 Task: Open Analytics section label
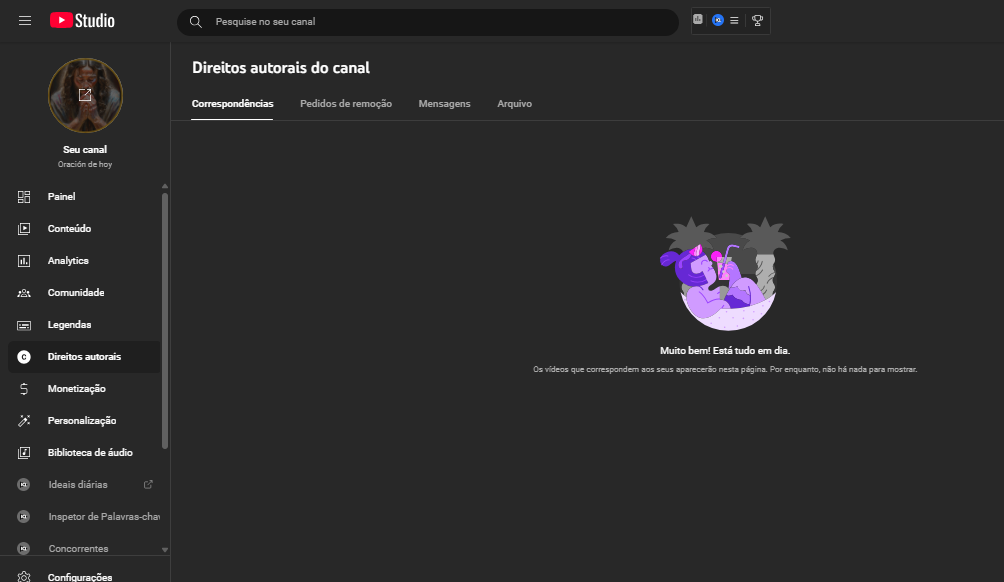[x=68, y=261]
